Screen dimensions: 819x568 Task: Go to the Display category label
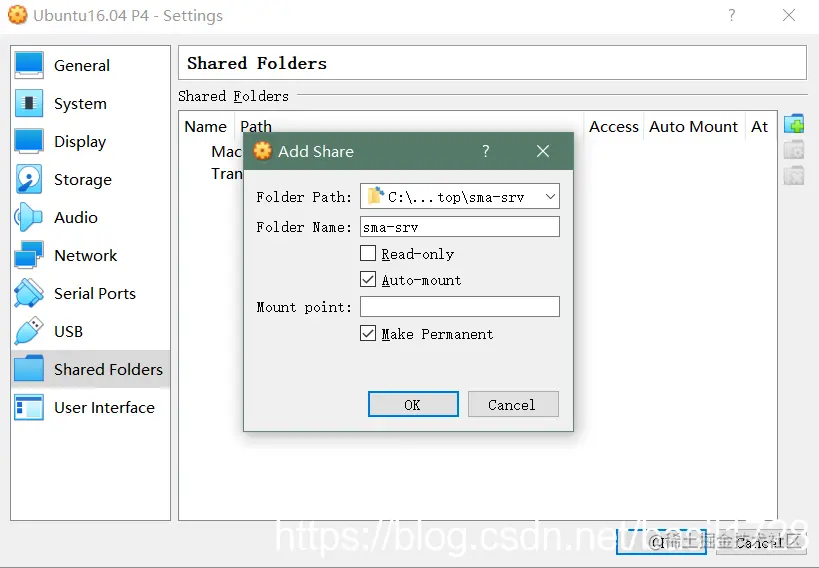[x=80, y=142]
